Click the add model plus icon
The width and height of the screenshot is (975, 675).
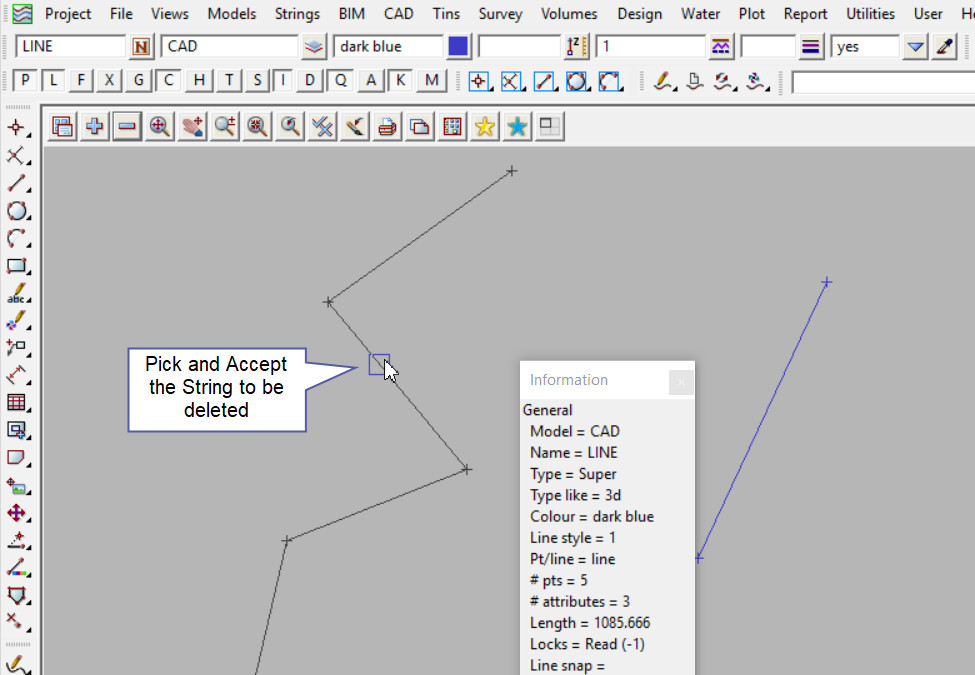(x=95, y=126)
